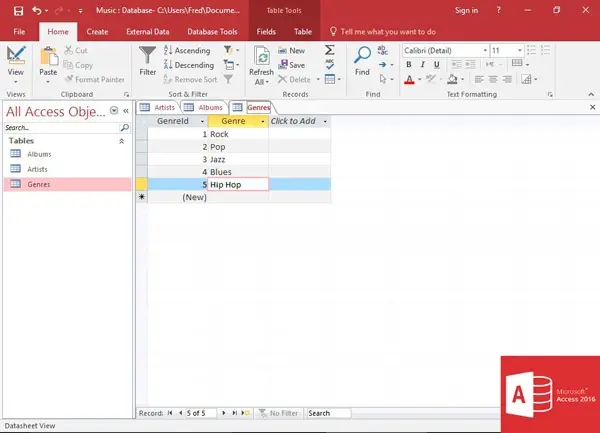Switch to the External Data tab
600x433 pixels.
coord(148,32)
